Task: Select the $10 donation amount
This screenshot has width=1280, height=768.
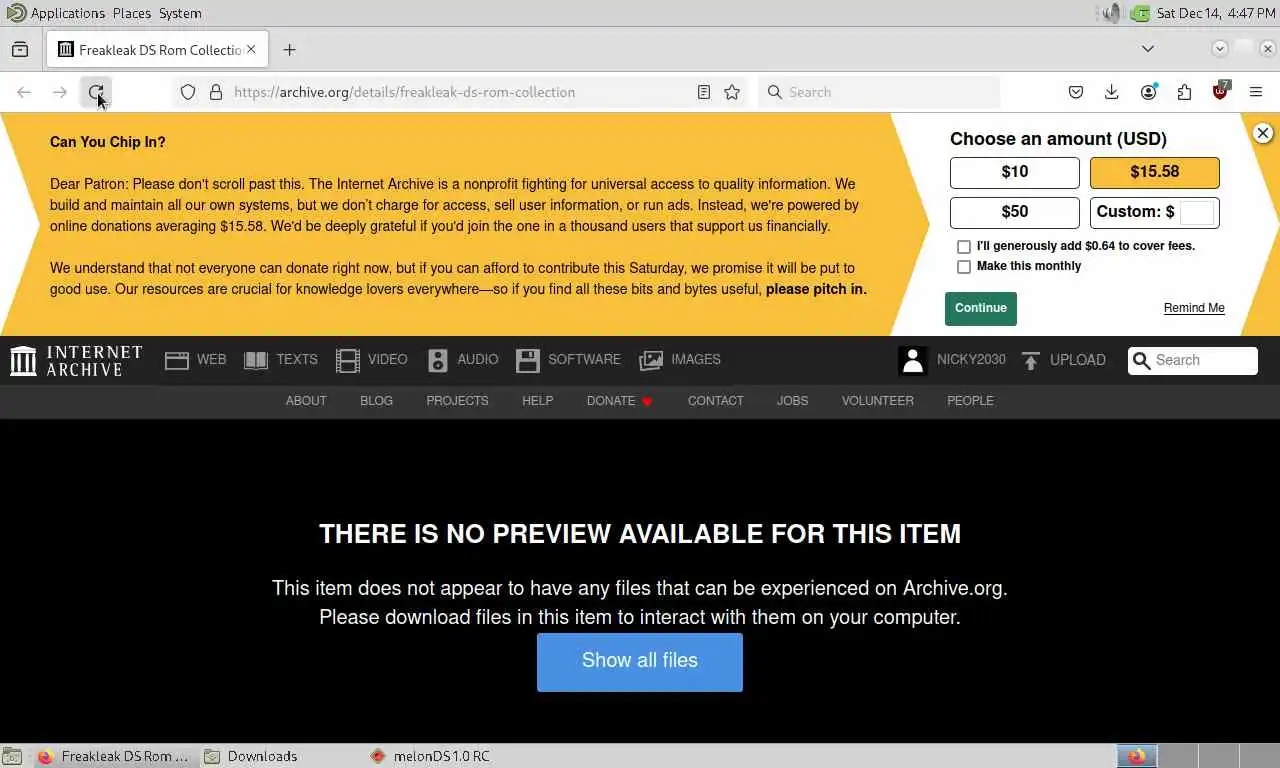Action: click(1015, 172)
